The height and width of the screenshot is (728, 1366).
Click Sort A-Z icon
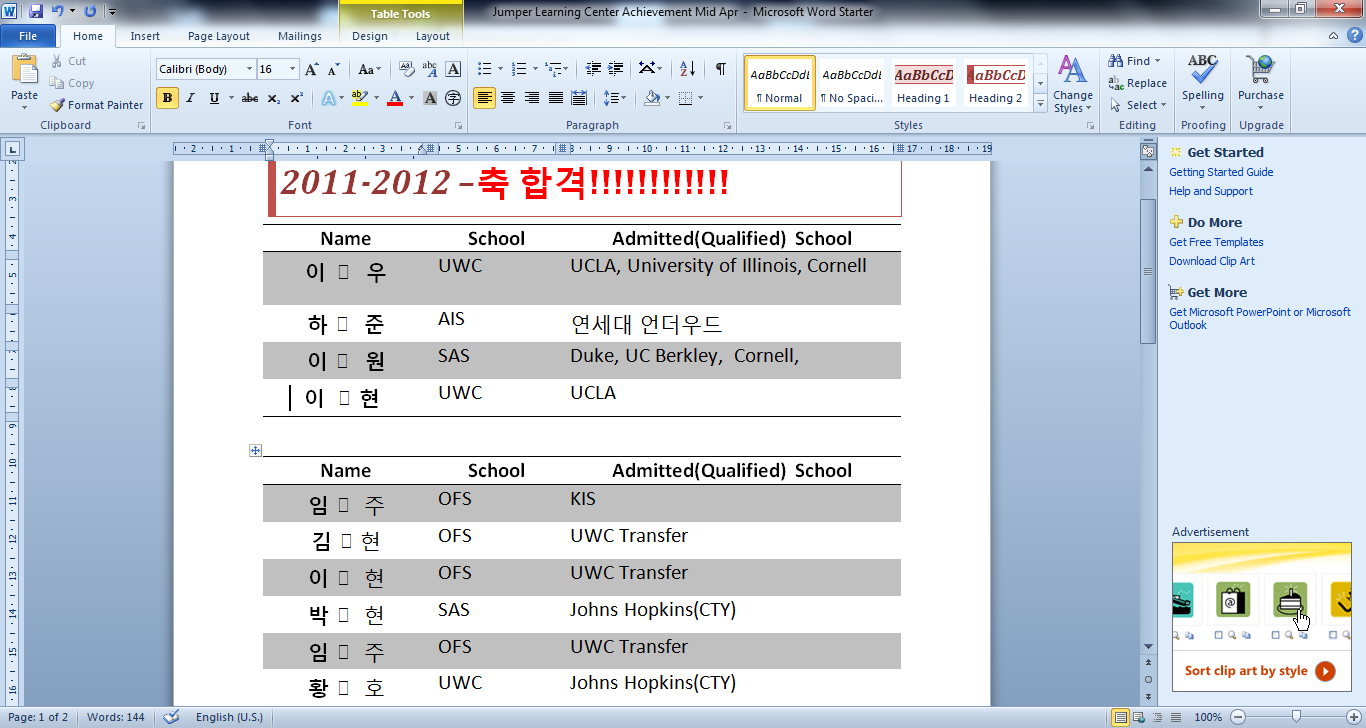coord(687,69)
